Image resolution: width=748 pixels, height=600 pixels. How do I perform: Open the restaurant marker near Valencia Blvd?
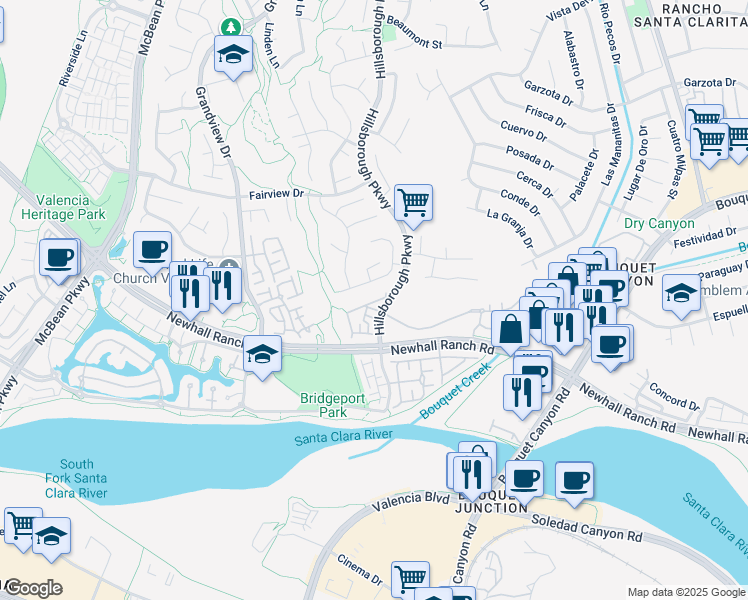pyautogui.click(x=472, y=479)
